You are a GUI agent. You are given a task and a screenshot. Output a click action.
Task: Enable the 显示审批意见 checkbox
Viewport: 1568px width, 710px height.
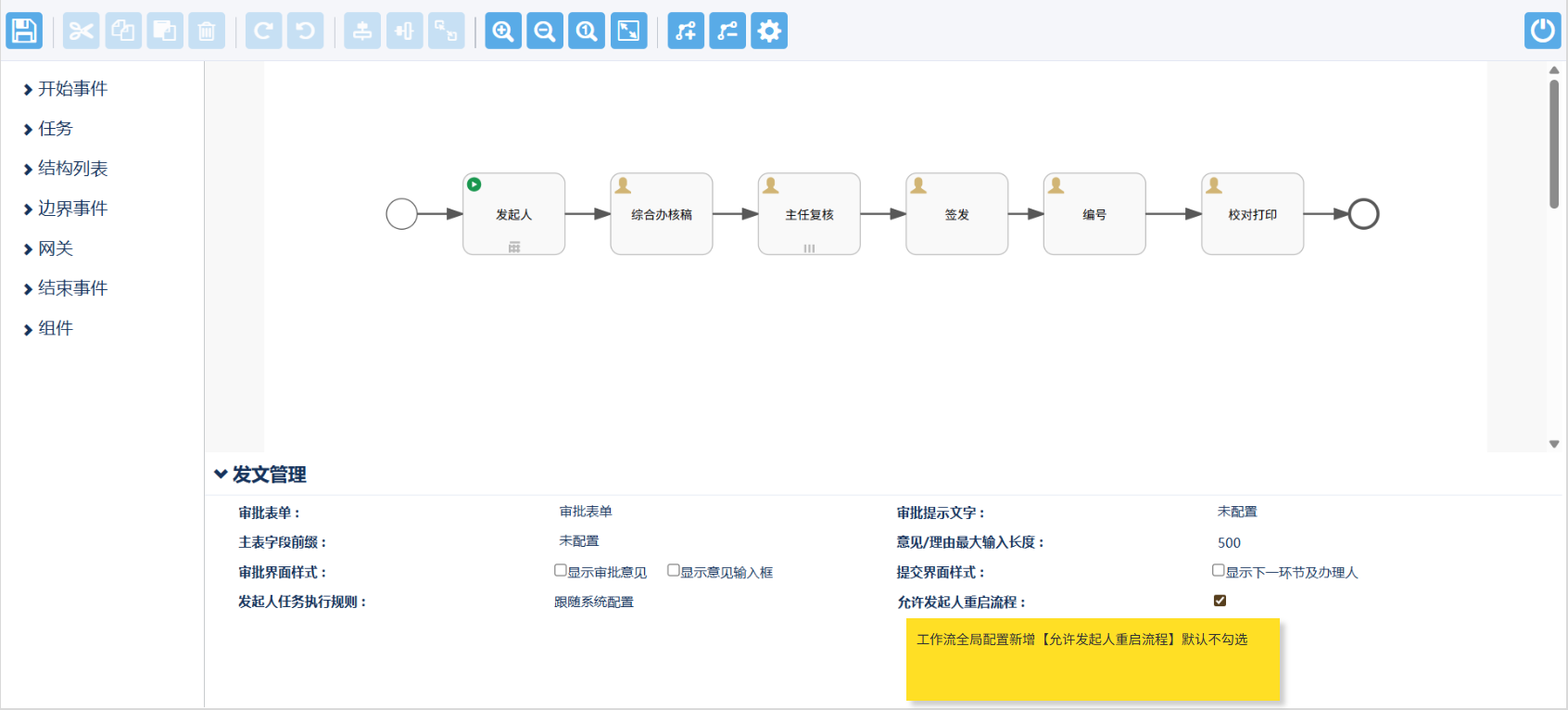(561, 571)
